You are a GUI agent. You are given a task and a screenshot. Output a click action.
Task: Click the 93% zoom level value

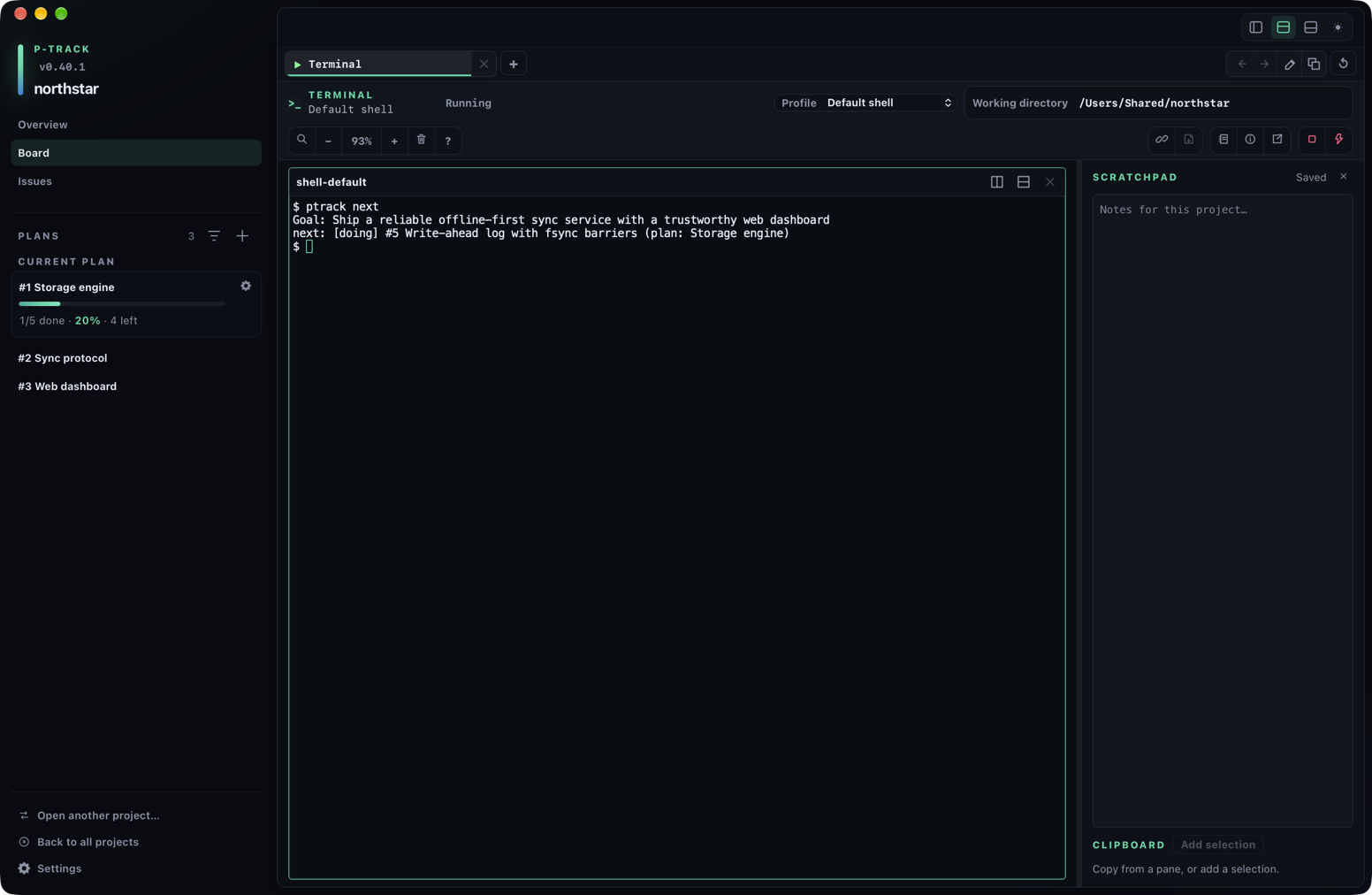pos(362,141)
